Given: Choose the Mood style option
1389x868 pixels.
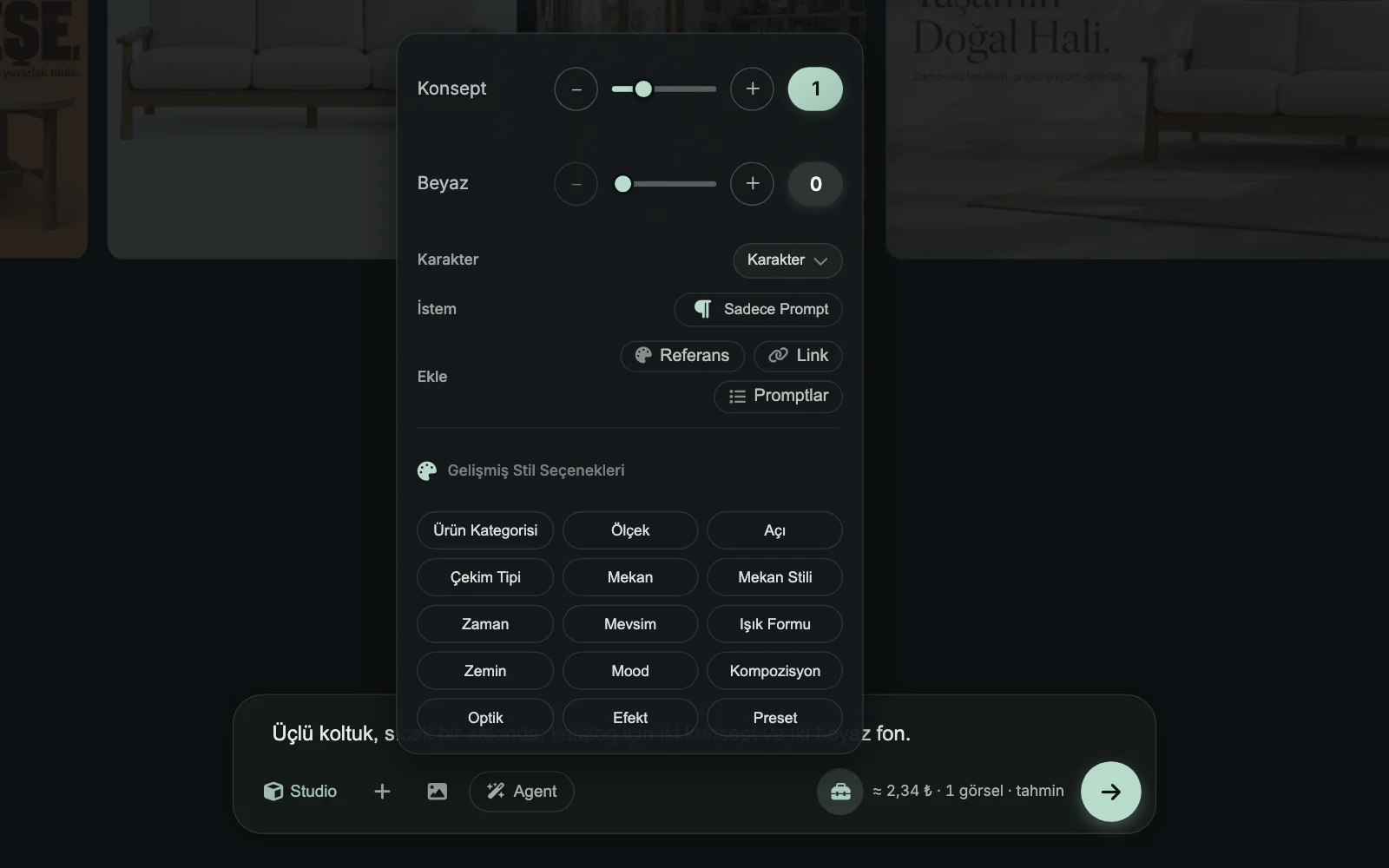Looking at the screenshot, I should tap(630, 671).
